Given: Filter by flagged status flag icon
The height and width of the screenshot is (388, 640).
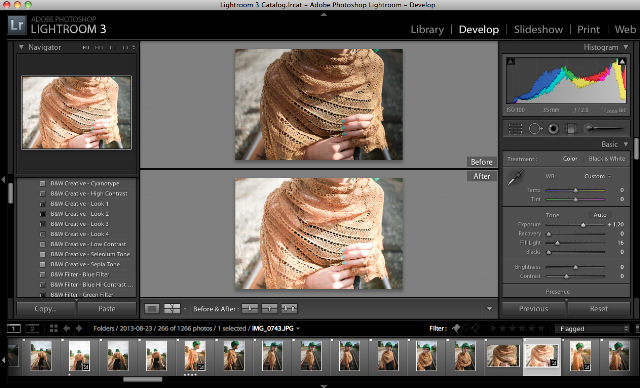Looking at the screenshot, I should point(456,328).
